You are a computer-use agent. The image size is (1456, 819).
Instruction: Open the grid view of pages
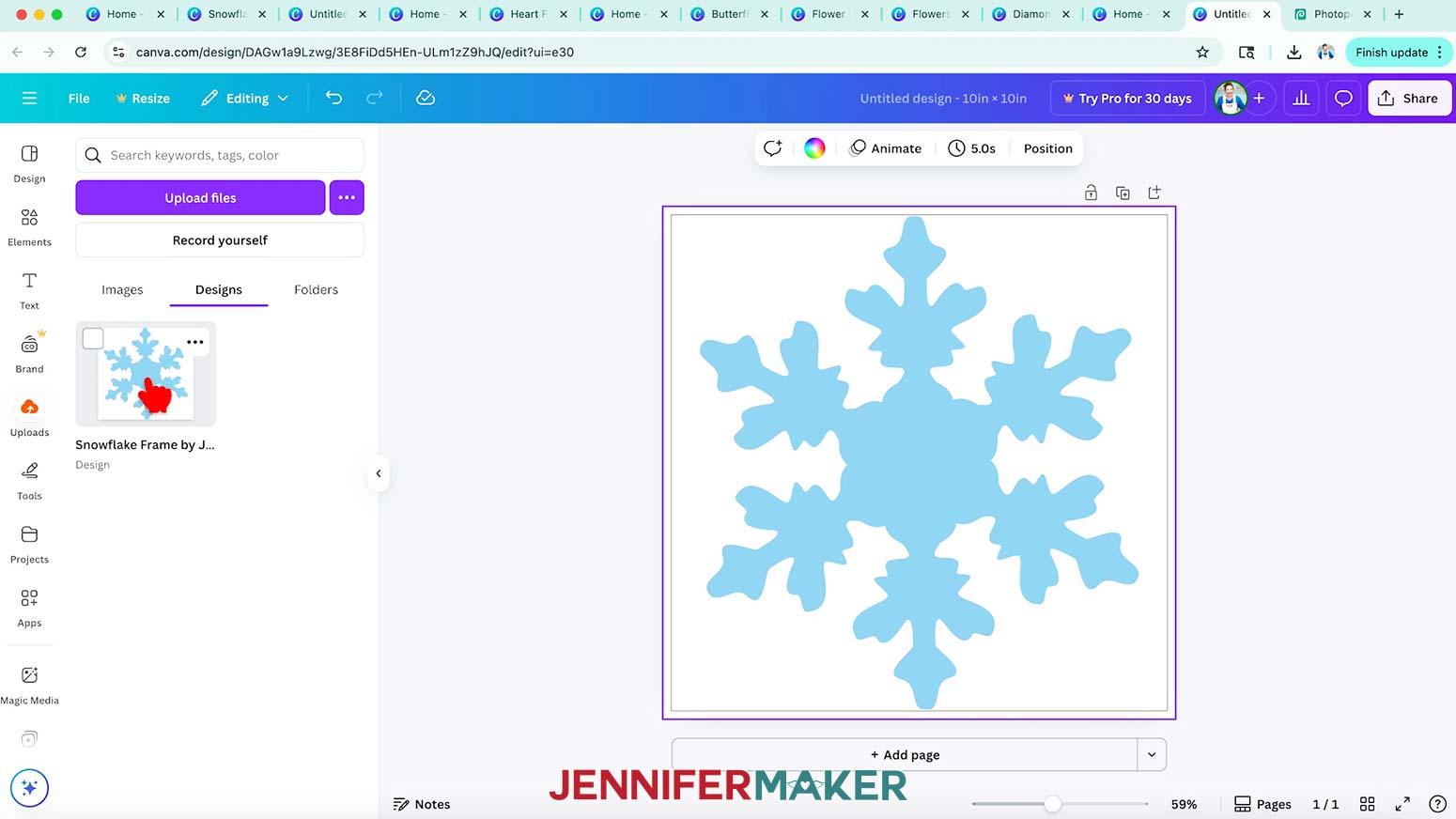[1367, 804]
